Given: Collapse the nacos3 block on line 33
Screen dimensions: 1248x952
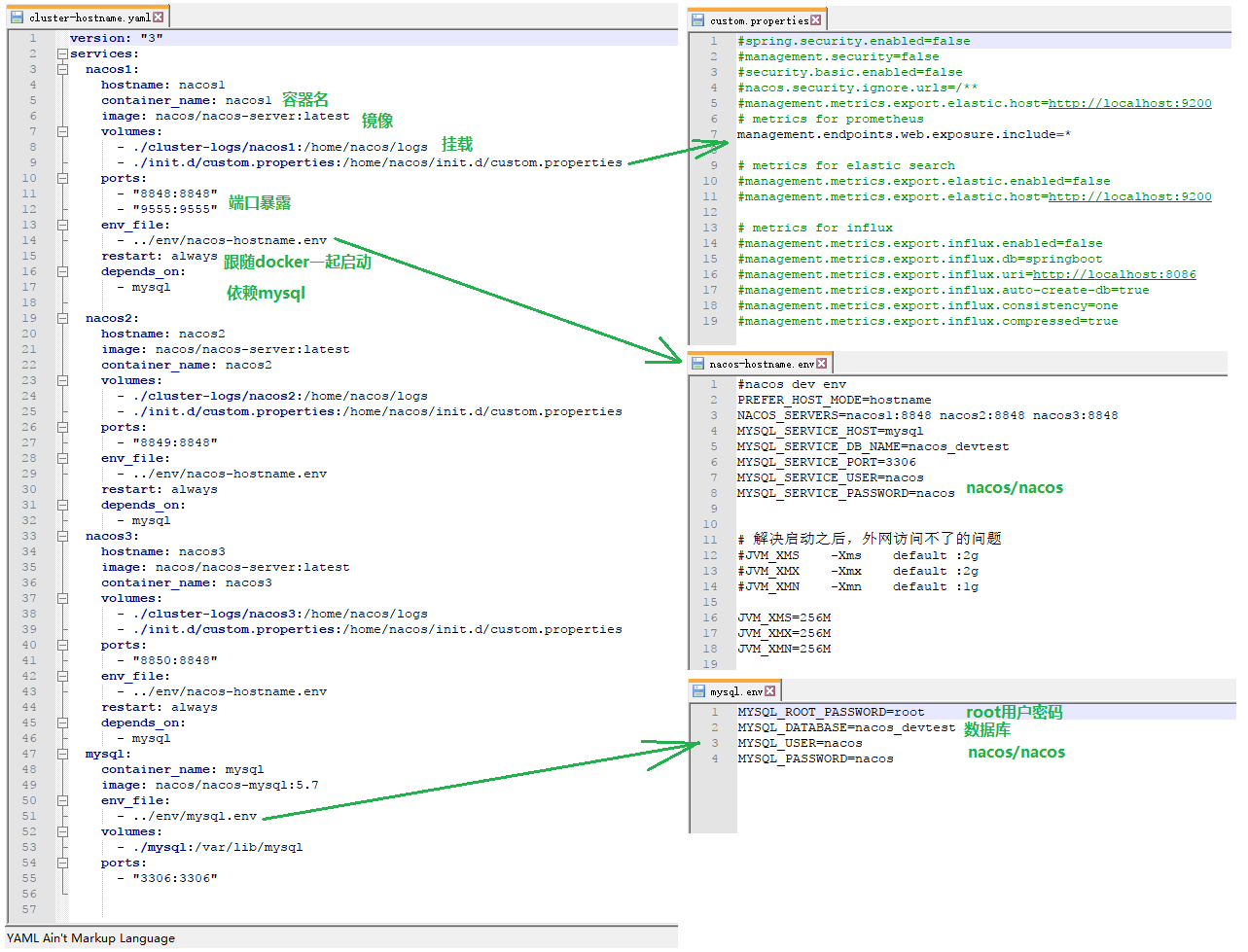Looking at the screenshot, I should point(62,536).
